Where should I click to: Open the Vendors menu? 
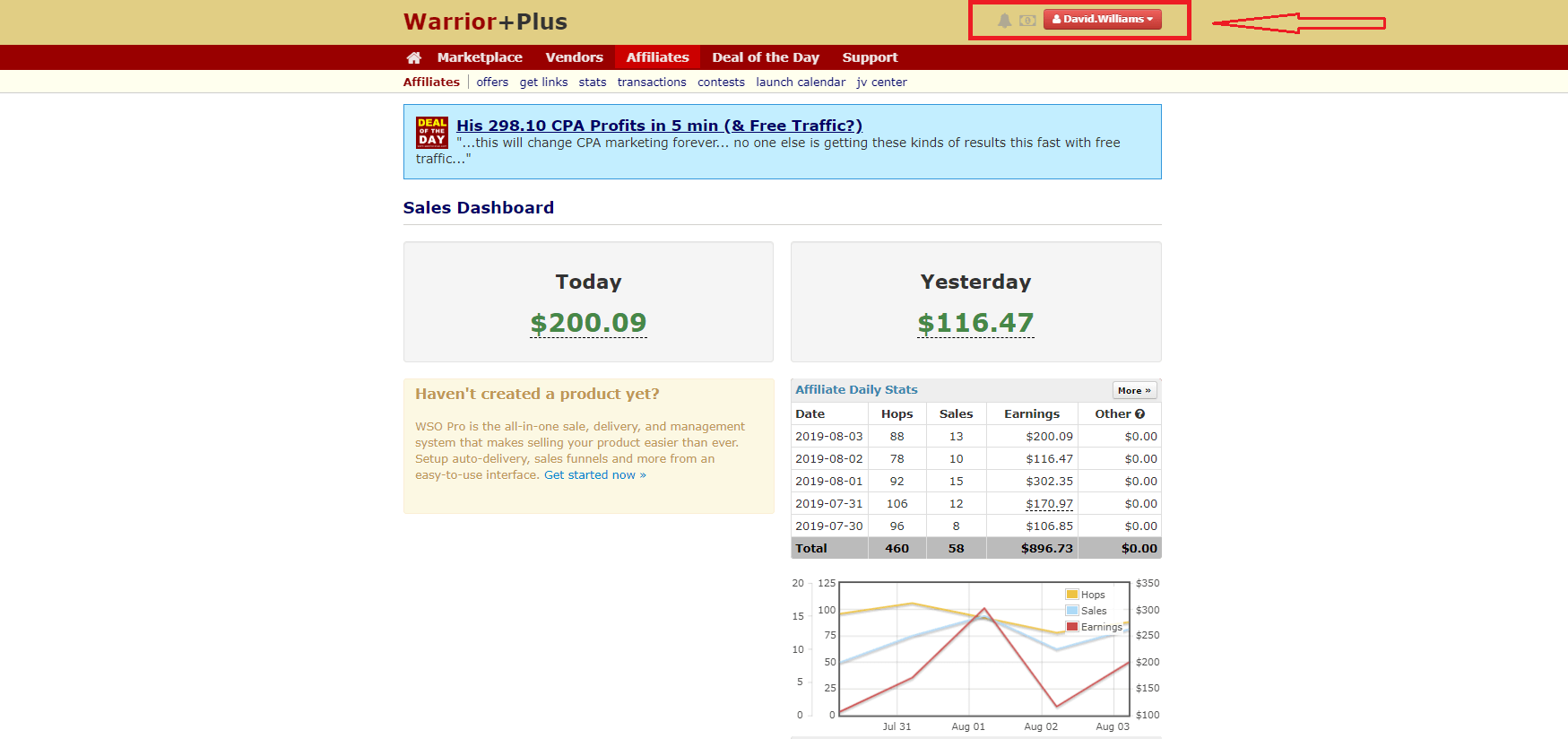pyautogui.click(x=574, y=57)
